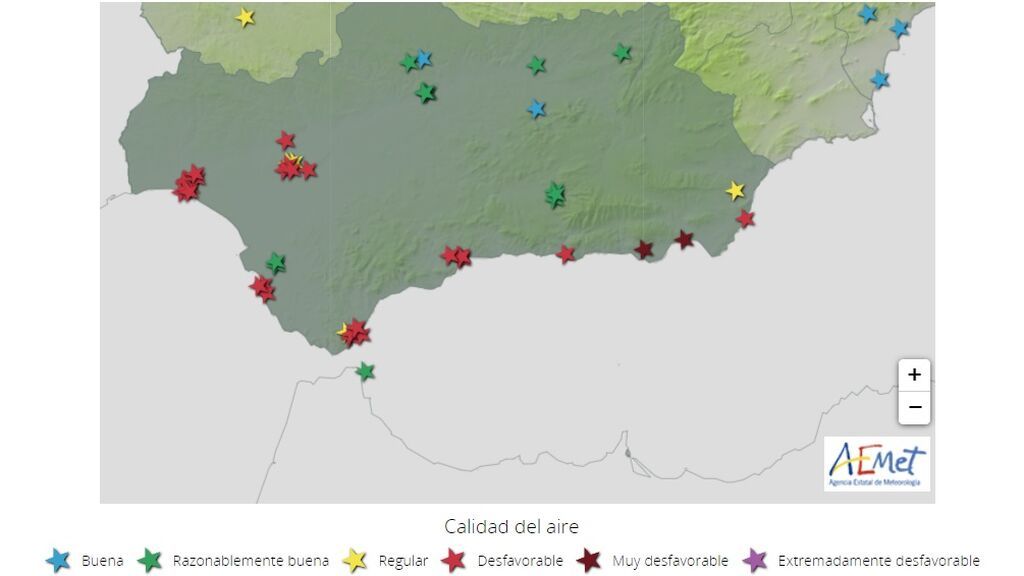Click the red star below the eastern yellow star
The height and width of the screenshot is (576, 1024).
[x=745, y=218]
